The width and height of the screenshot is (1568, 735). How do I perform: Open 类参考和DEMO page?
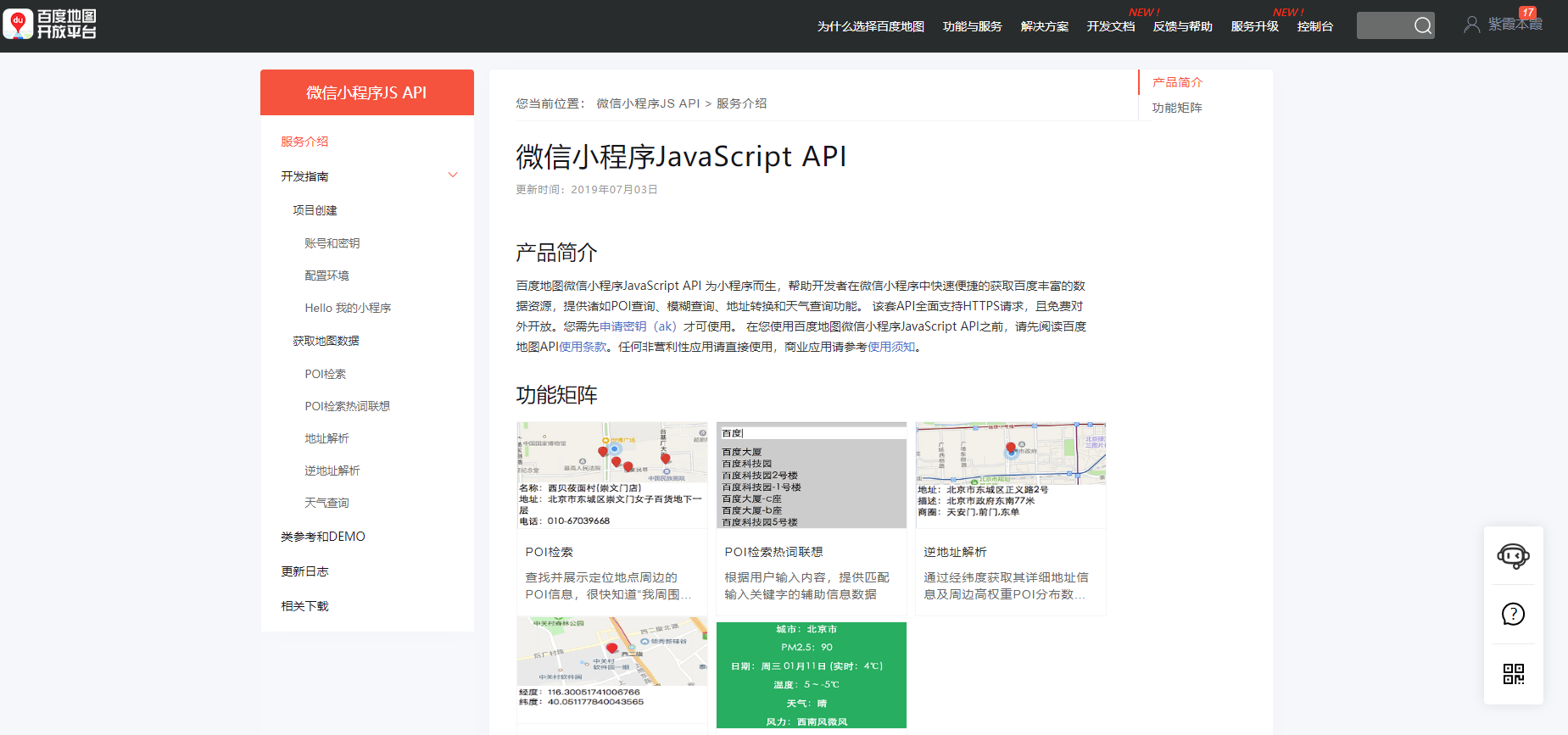point(323,537)
